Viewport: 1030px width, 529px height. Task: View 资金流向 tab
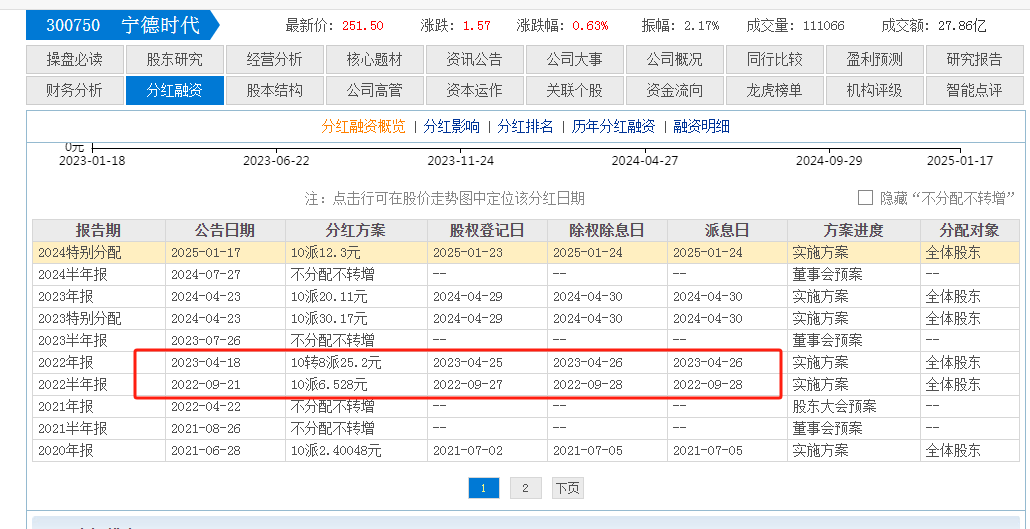(675, 91)
